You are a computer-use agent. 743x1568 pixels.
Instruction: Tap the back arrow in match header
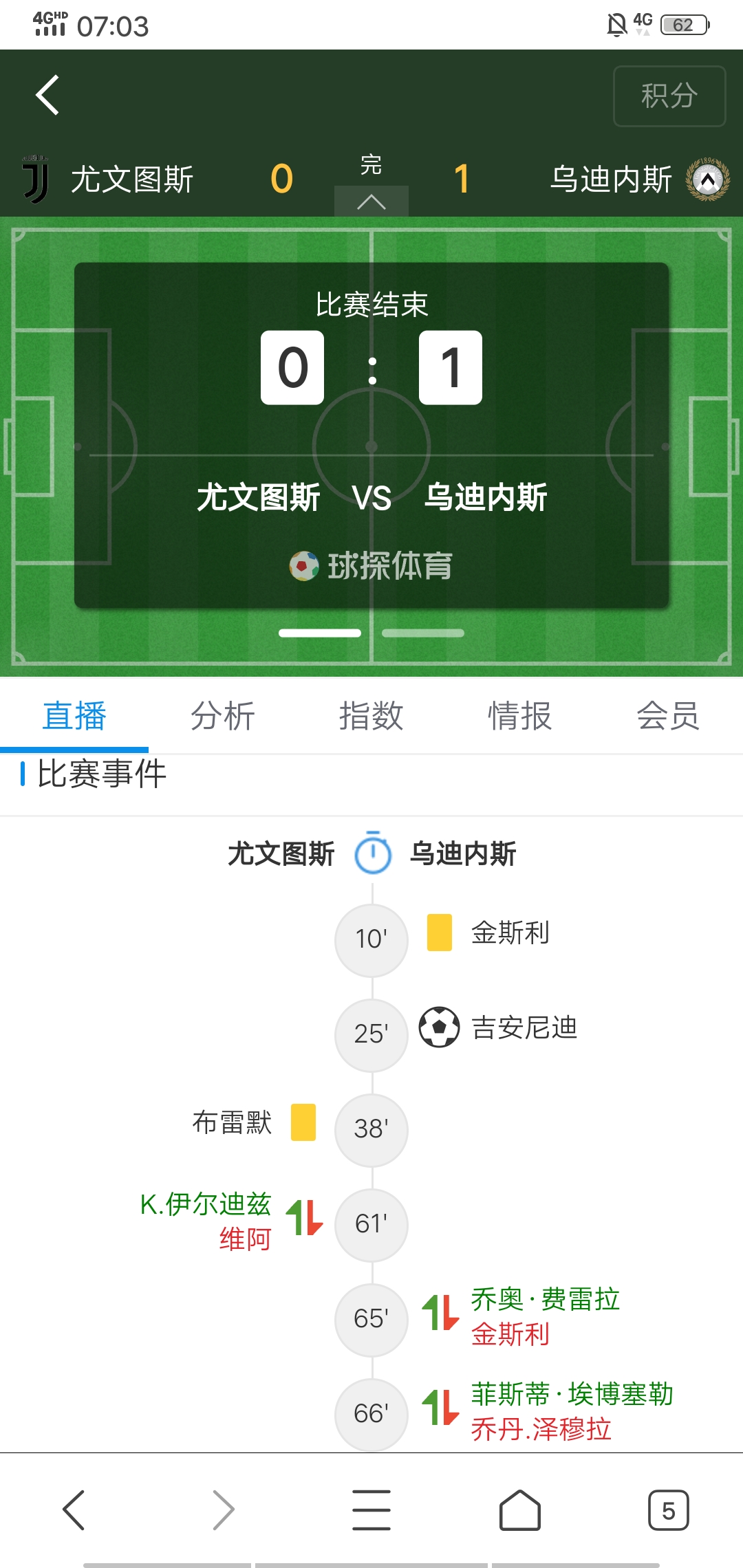(47, 95)
